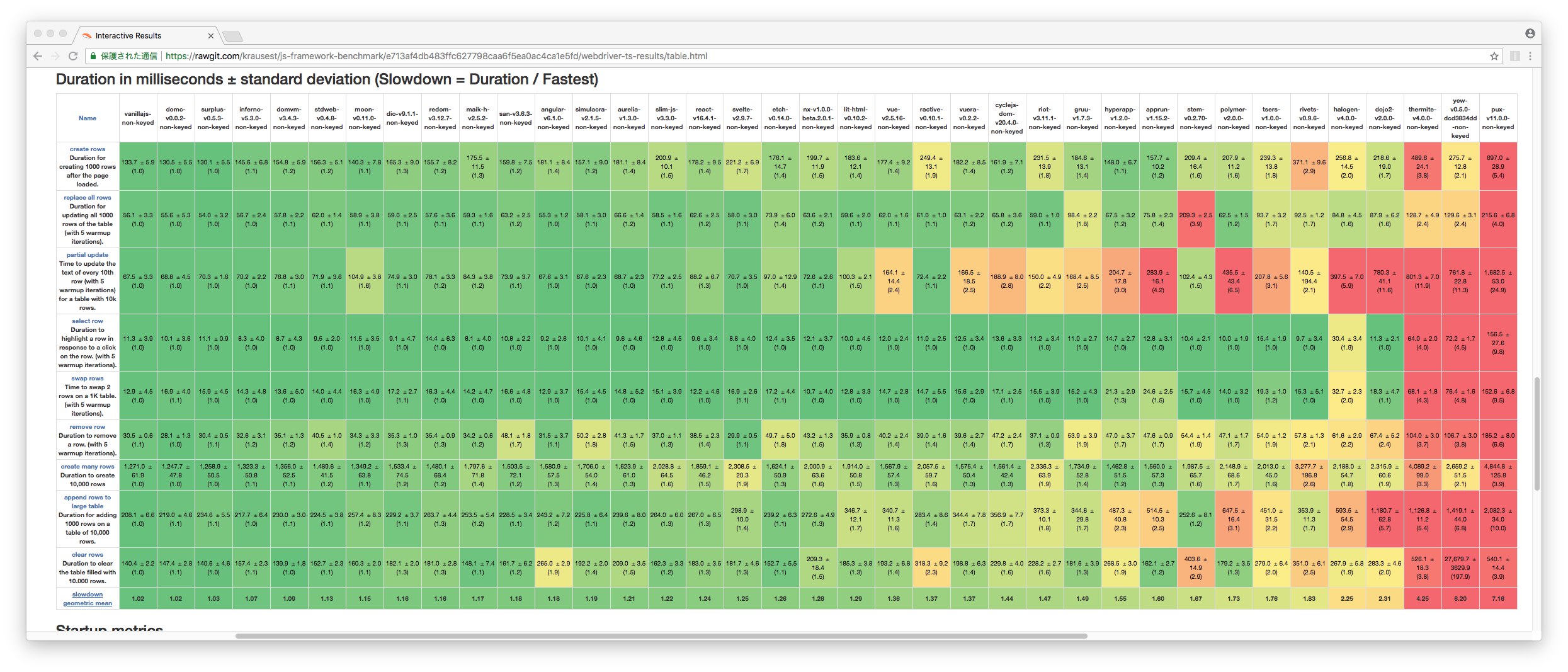The image size is (1568, 672).
Task: Click the Chrome profile avatar icon
Action: pos(1530,33)
